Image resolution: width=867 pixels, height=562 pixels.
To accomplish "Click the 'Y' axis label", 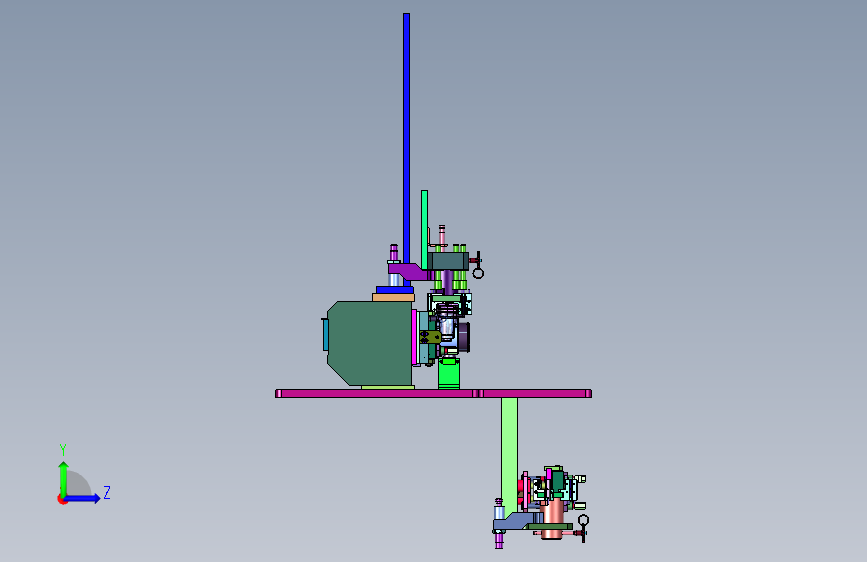I will pos(63,449).
